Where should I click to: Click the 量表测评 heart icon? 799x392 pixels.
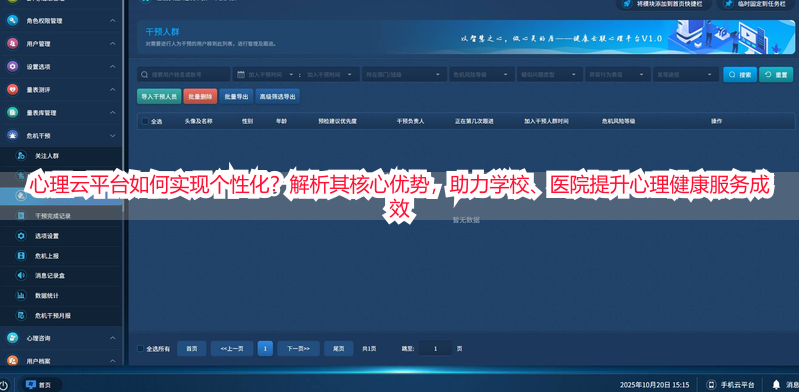[12, 90]
